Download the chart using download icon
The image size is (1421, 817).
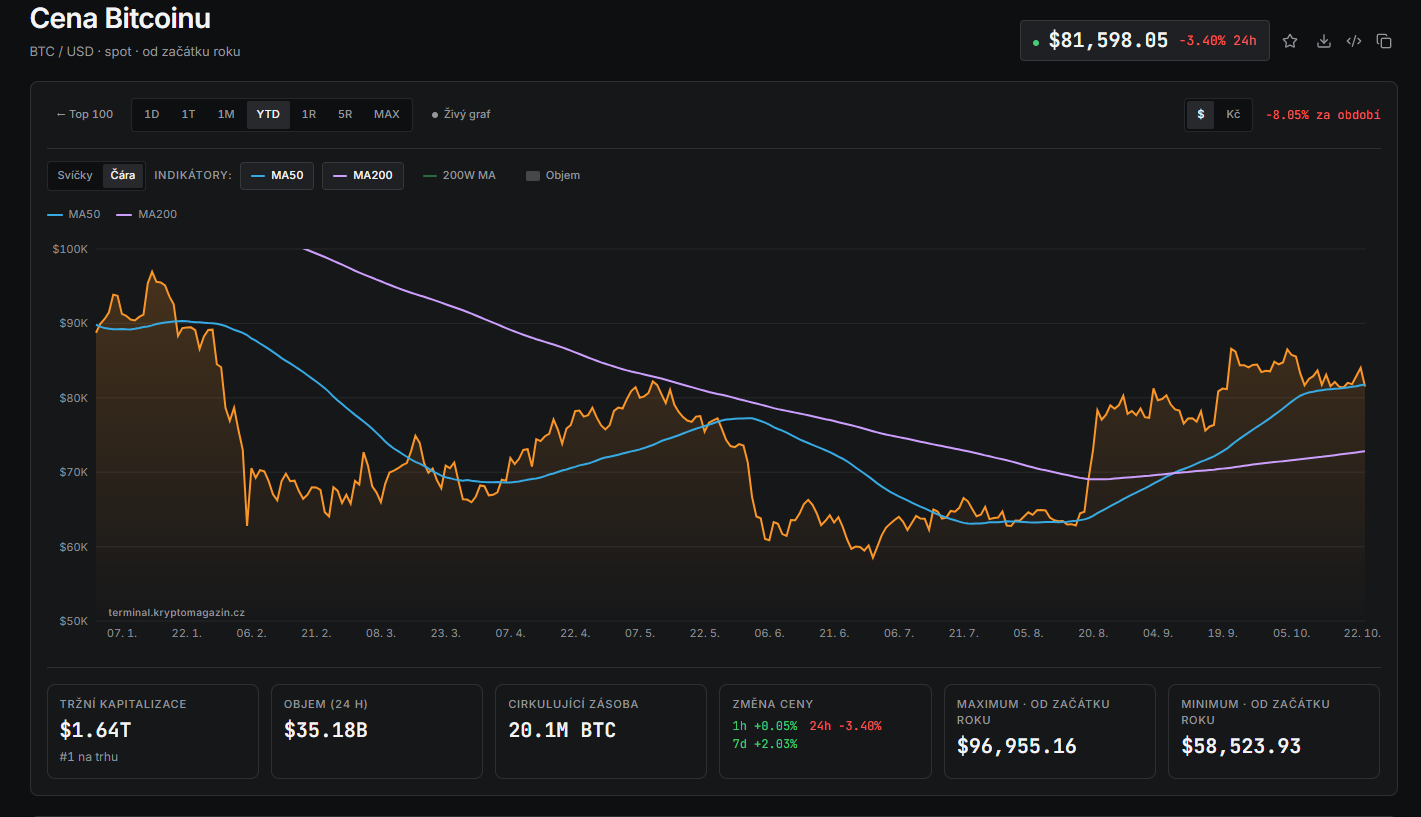1324,41
